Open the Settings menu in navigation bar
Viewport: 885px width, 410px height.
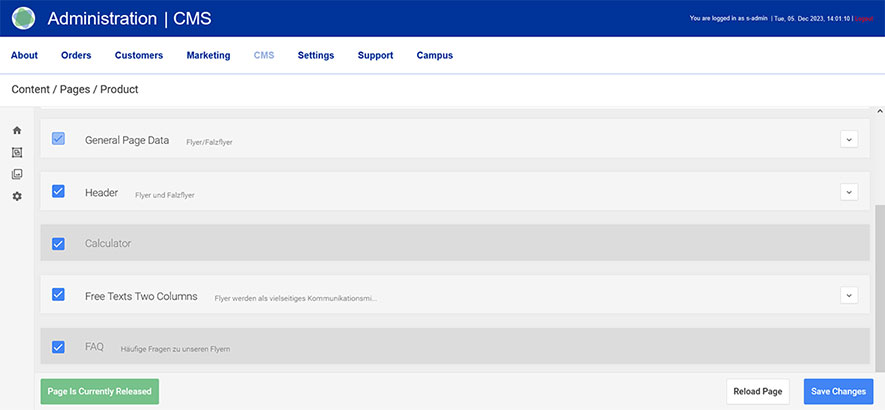click(316, 56)
